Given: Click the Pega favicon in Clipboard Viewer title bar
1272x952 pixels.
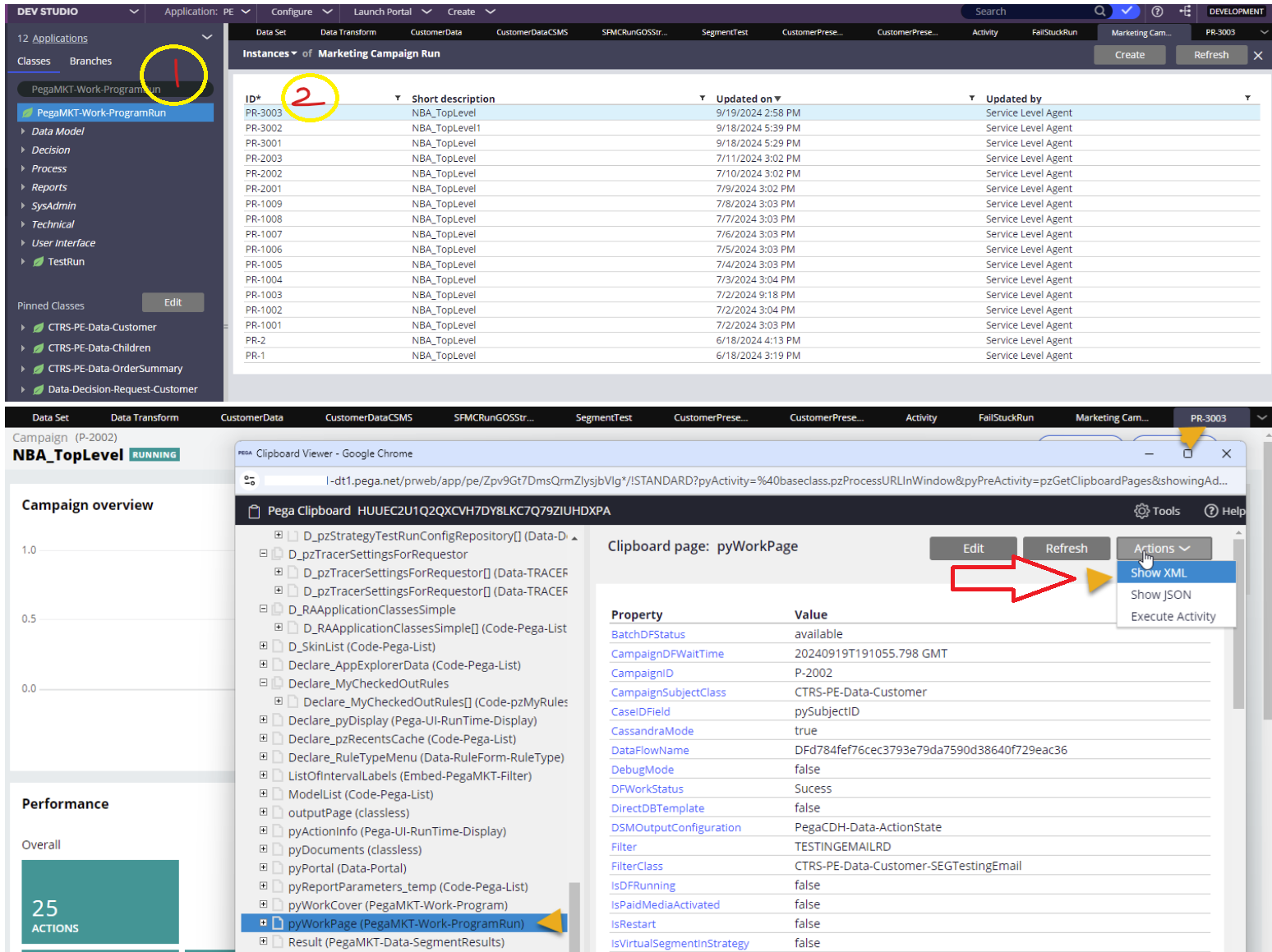Looking at the screenshot, I should click(x=245, y=453).
